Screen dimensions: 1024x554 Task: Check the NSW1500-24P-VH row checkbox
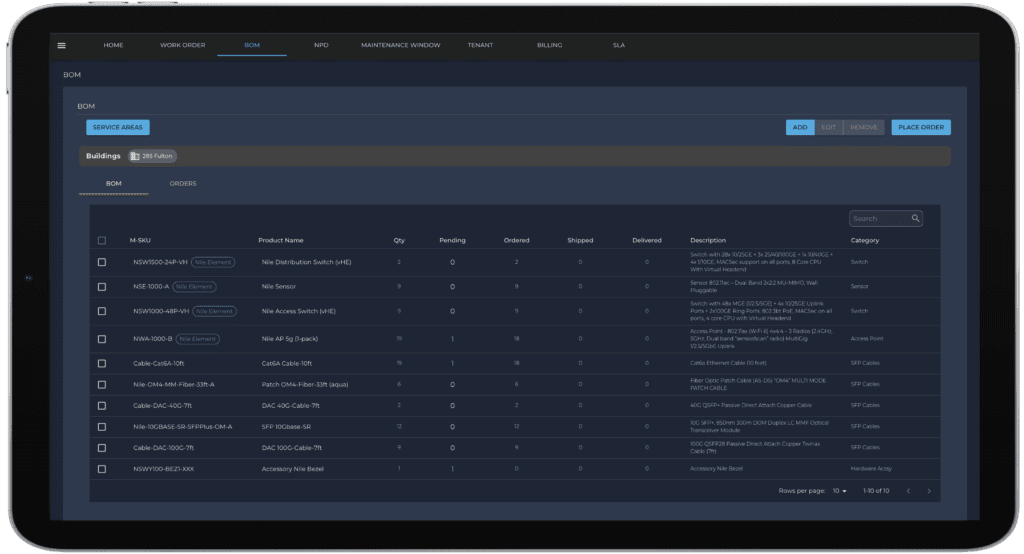(102, 262)
